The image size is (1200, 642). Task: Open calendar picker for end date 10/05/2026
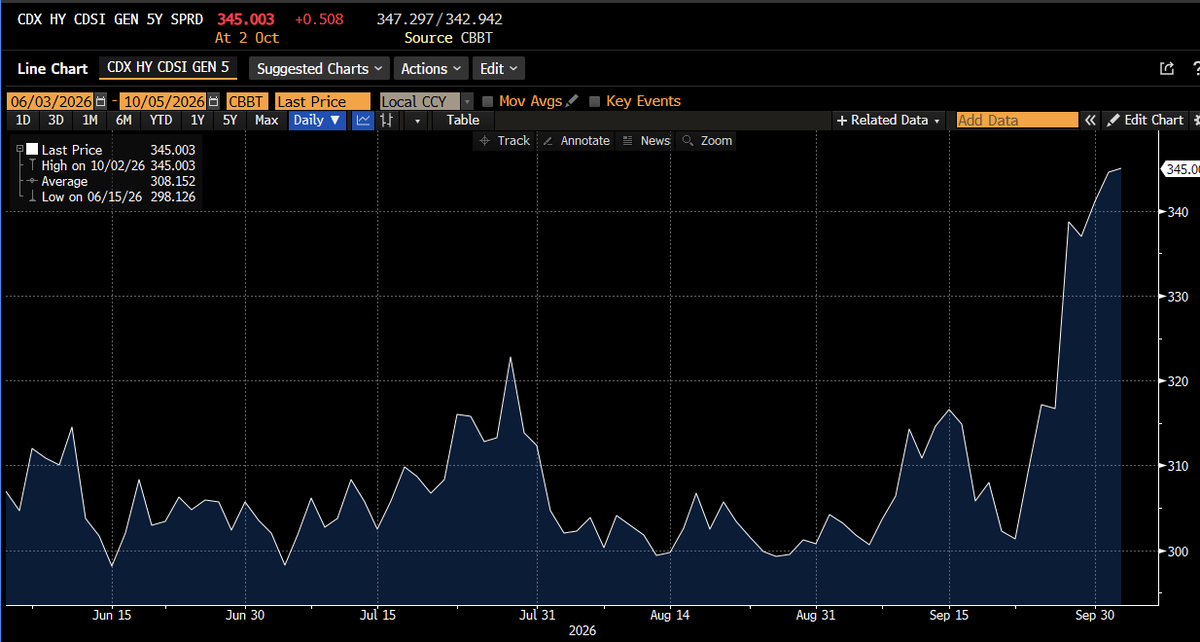(214, 101)
